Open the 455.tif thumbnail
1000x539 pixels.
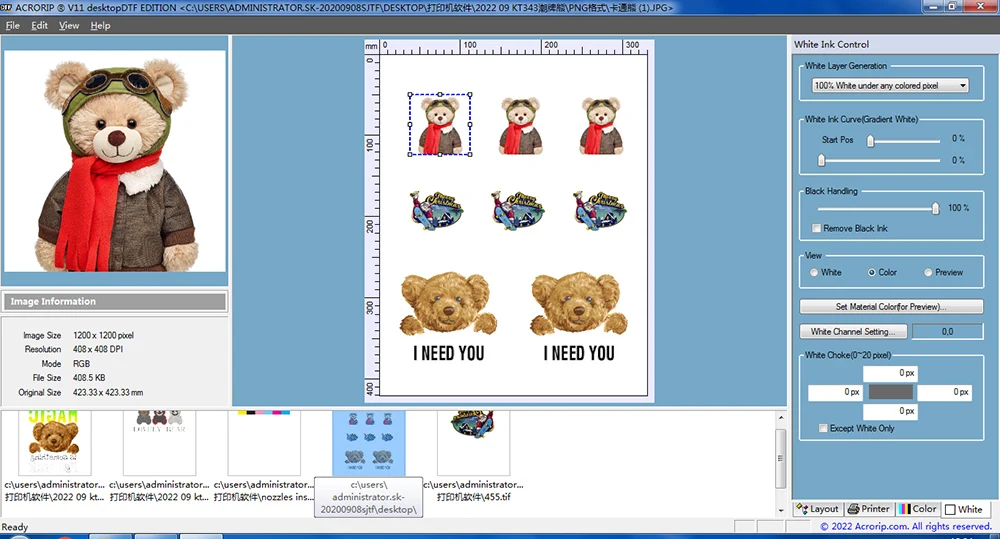(473, 443)
